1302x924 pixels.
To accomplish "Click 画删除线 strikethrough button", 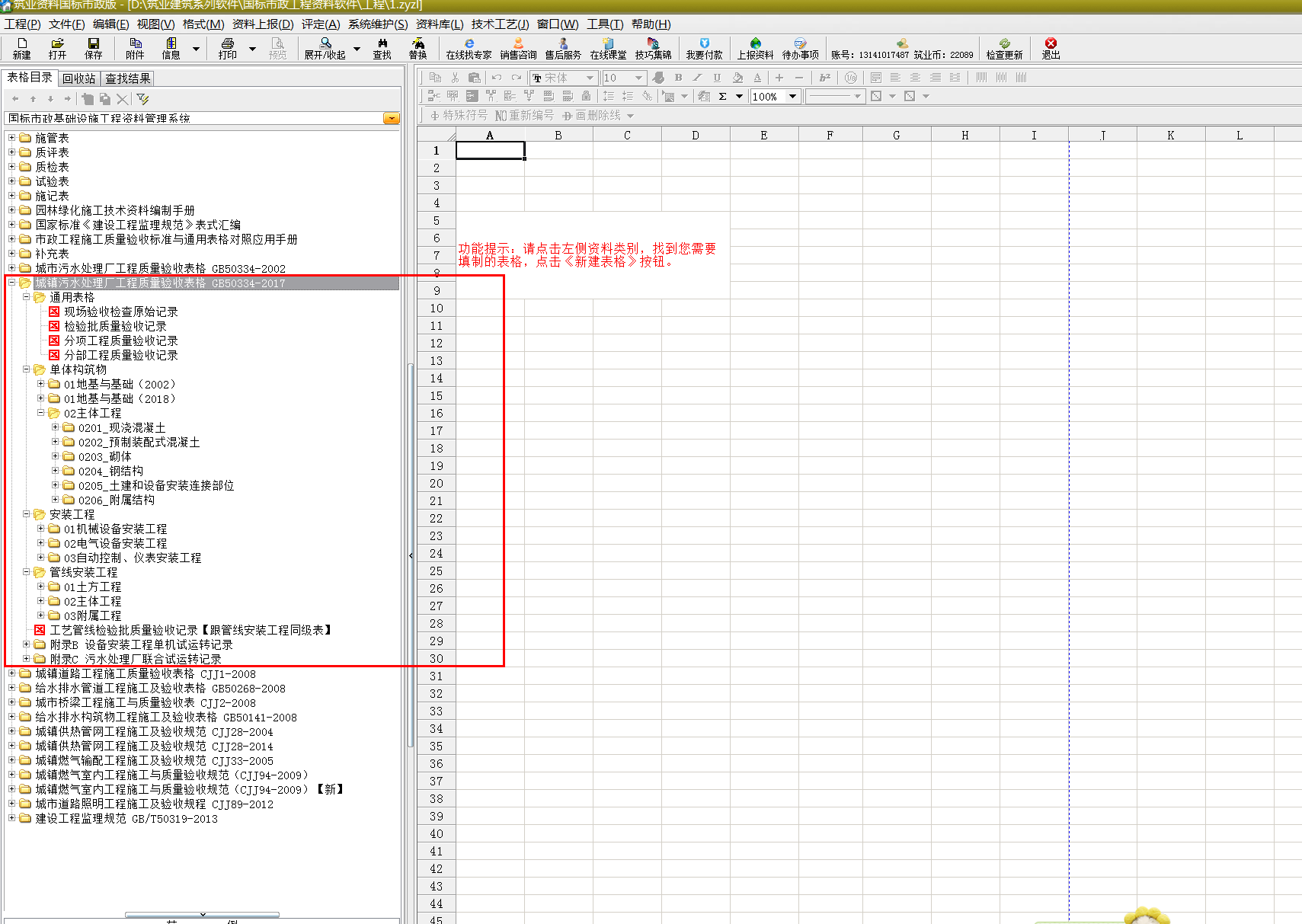I will (x=591, y=115).
